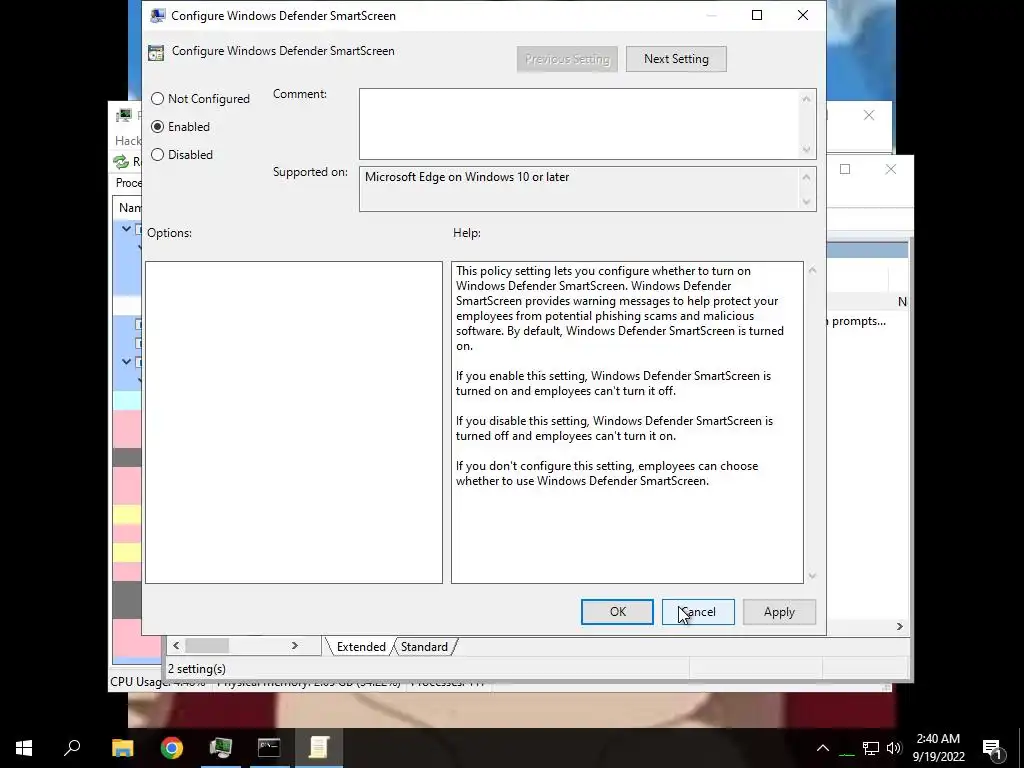Click the policy setting icon beside dialog heading

coord(156,52)
